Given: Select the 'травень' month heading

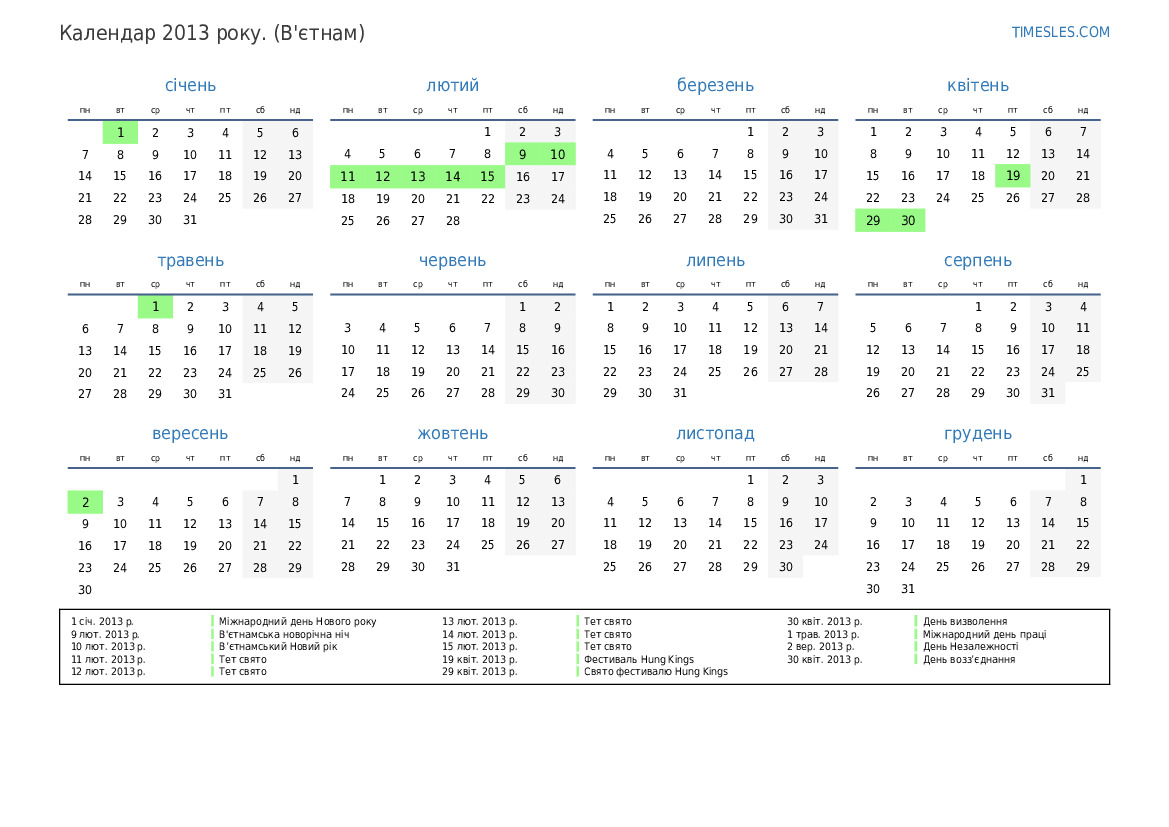Looking at the screenshot, I should tap(190, 260).
